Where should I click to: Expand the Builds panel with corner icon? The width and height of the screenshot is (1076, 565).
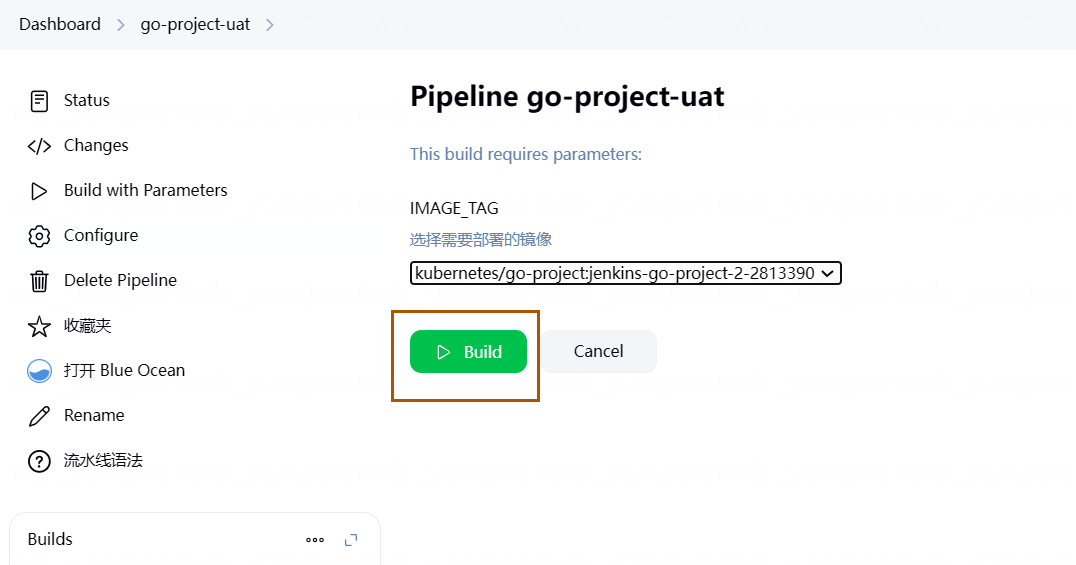tap(351, 540)
